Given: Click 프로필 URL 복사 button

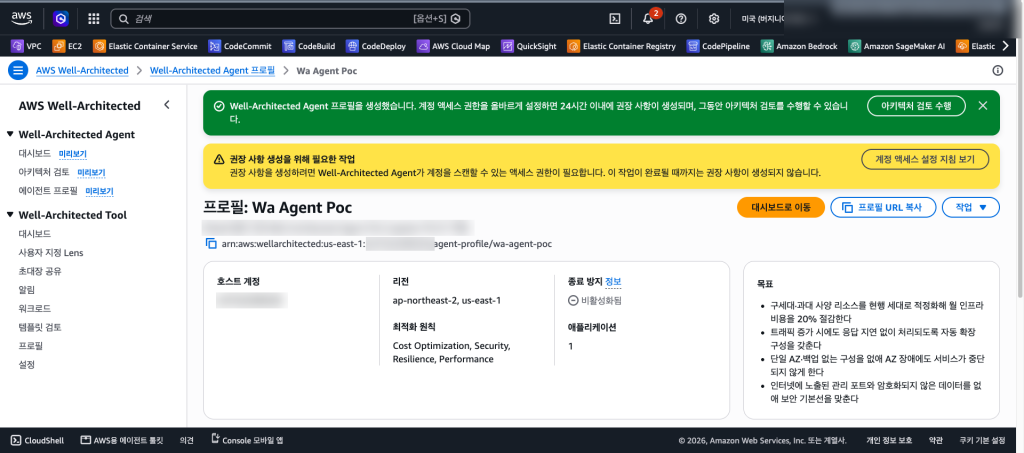Looking at the screenshot, I should [884, 207].
